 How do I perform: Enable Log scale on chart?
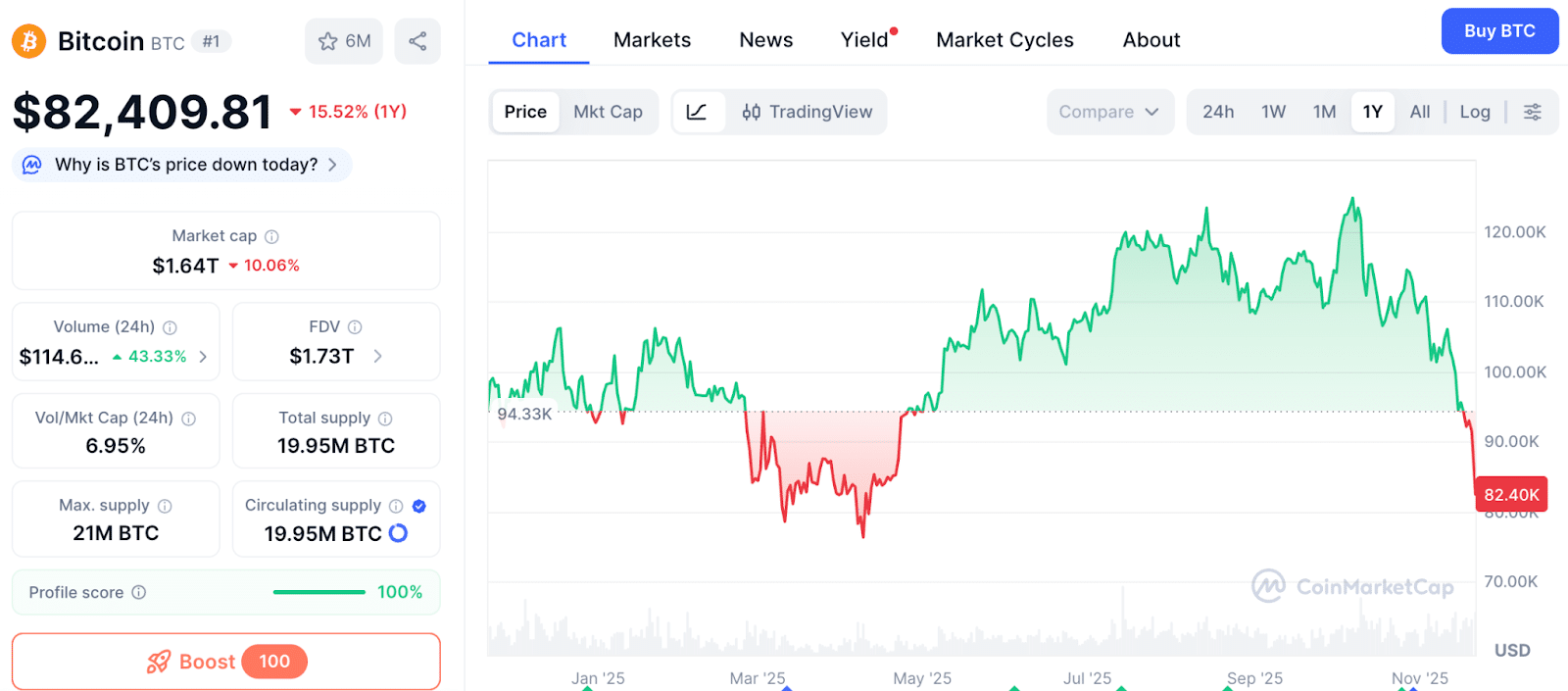[x=1474, y=112]
